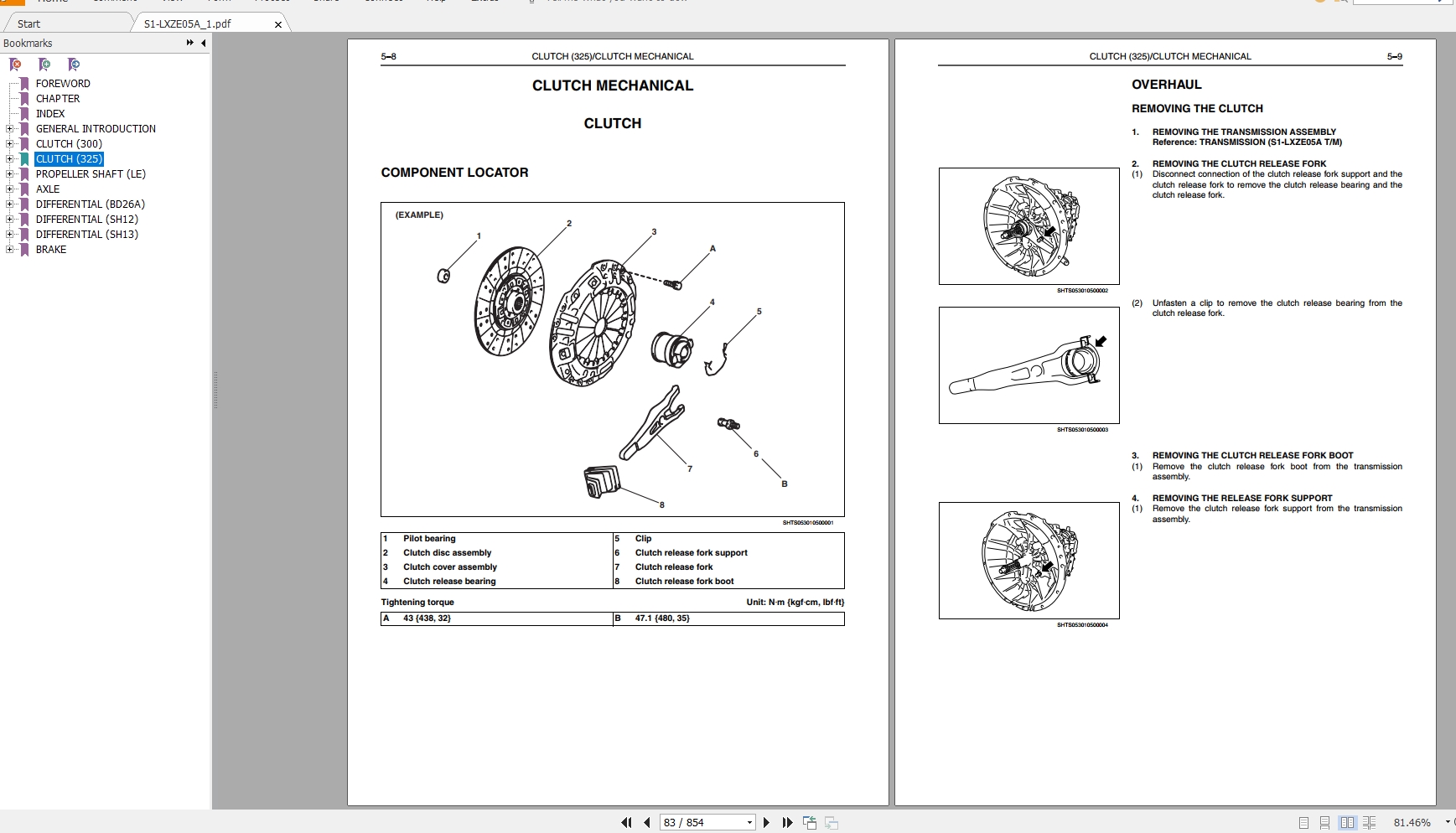The width and height of the screenshot is (1456, 833).
Task: Expand the DIFFERENTIAL (SH12) bookmark
Action: click(x=9, y=220)
